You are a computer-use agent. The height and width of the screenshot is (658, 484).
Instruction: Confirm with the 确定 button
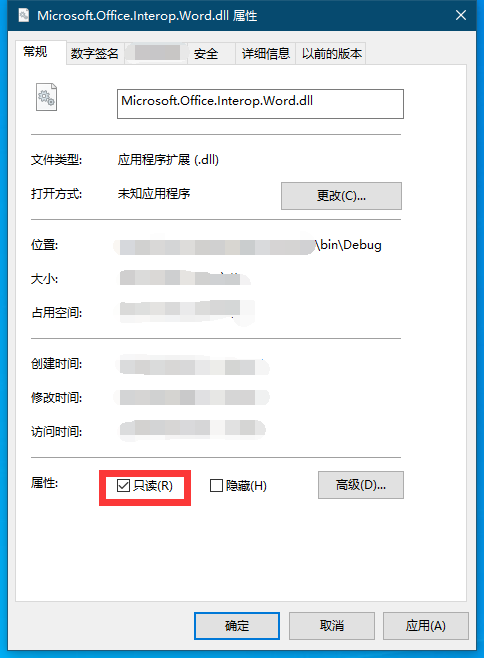[237, 626]
